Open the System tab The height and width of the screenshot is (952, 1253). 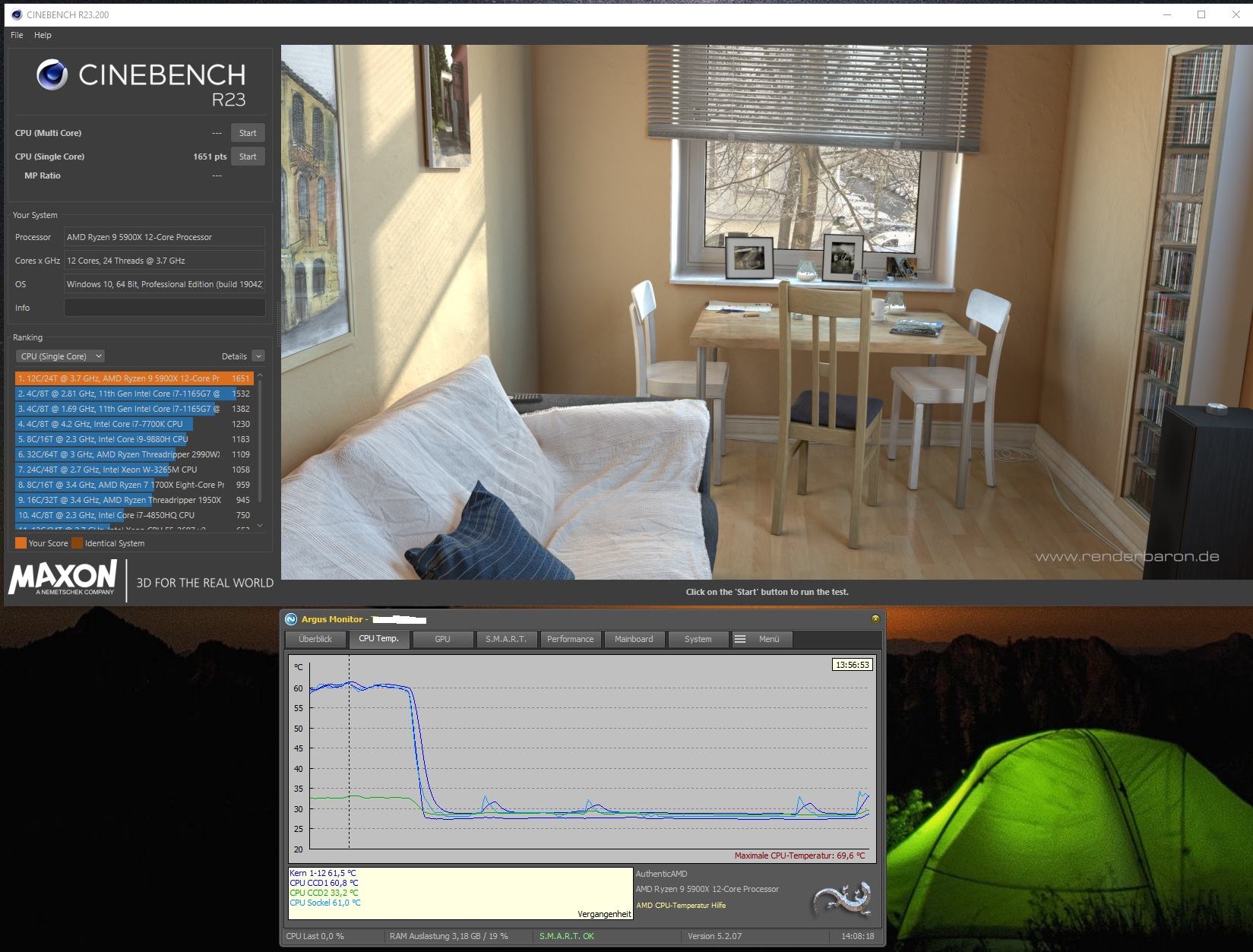698,639
